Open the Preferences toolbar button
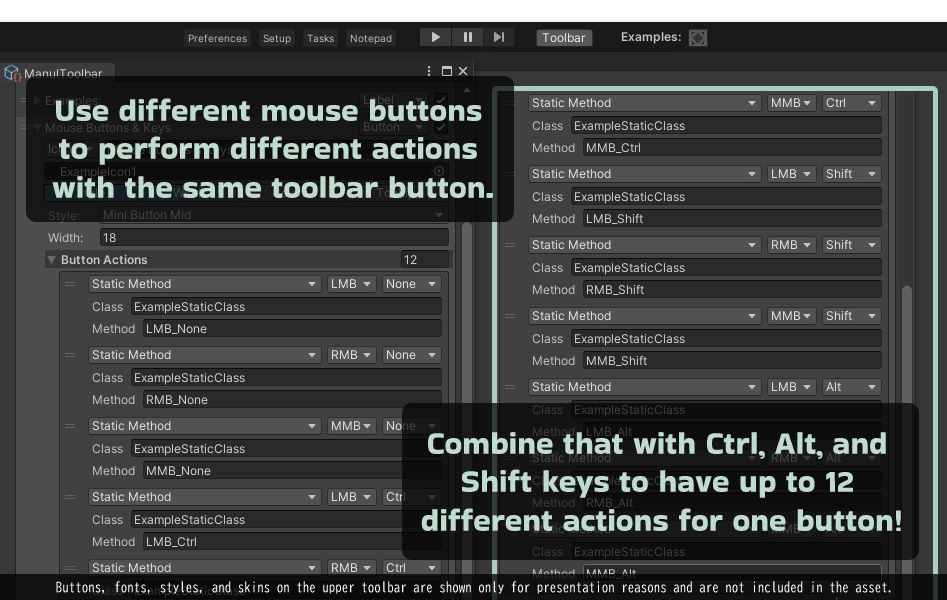This screenshot has height=600, width=947. 217,38
